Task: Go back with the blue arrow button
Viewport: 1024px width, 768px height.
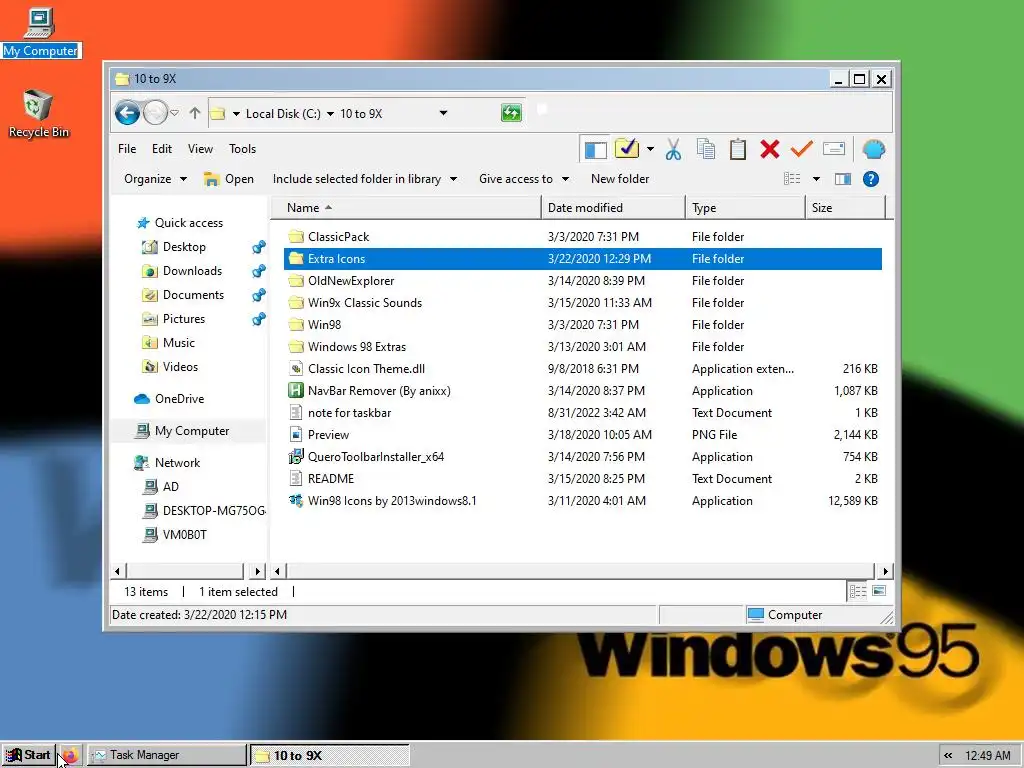Action: point(127,113)
